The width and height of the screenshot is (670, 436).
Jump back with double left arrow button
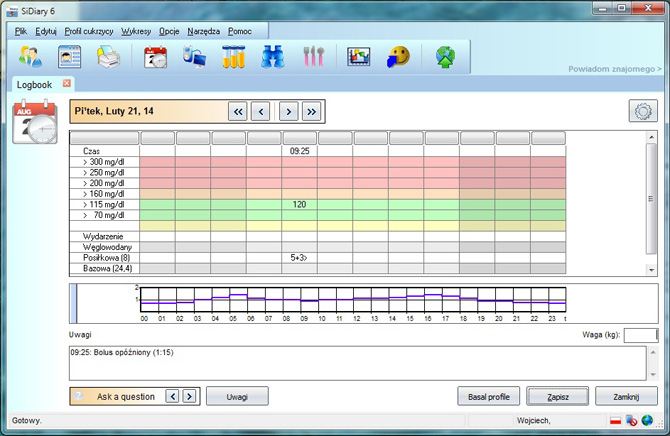[x=238, y=112]
